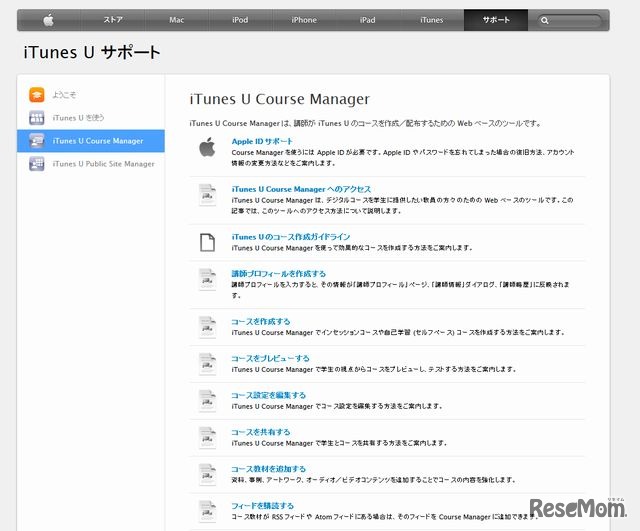Open the iTunes tab in the top bar
The height and width of the screenshot is (531, 640).
(x=431, y=20)
